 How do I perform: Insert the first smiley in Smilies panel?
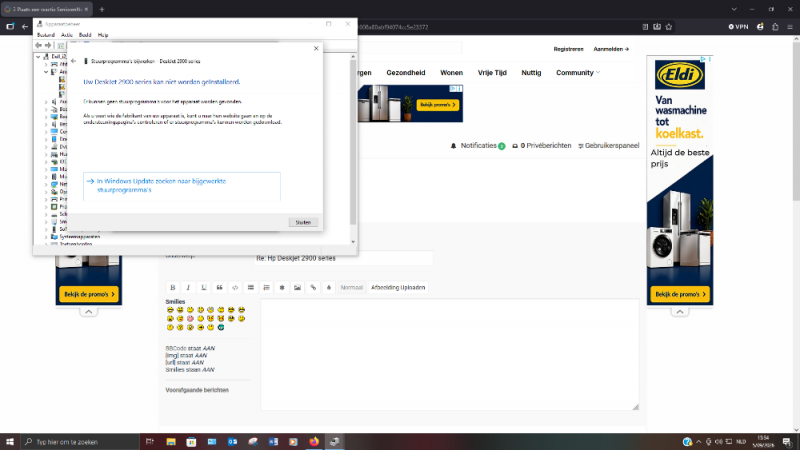coord(170,310)
